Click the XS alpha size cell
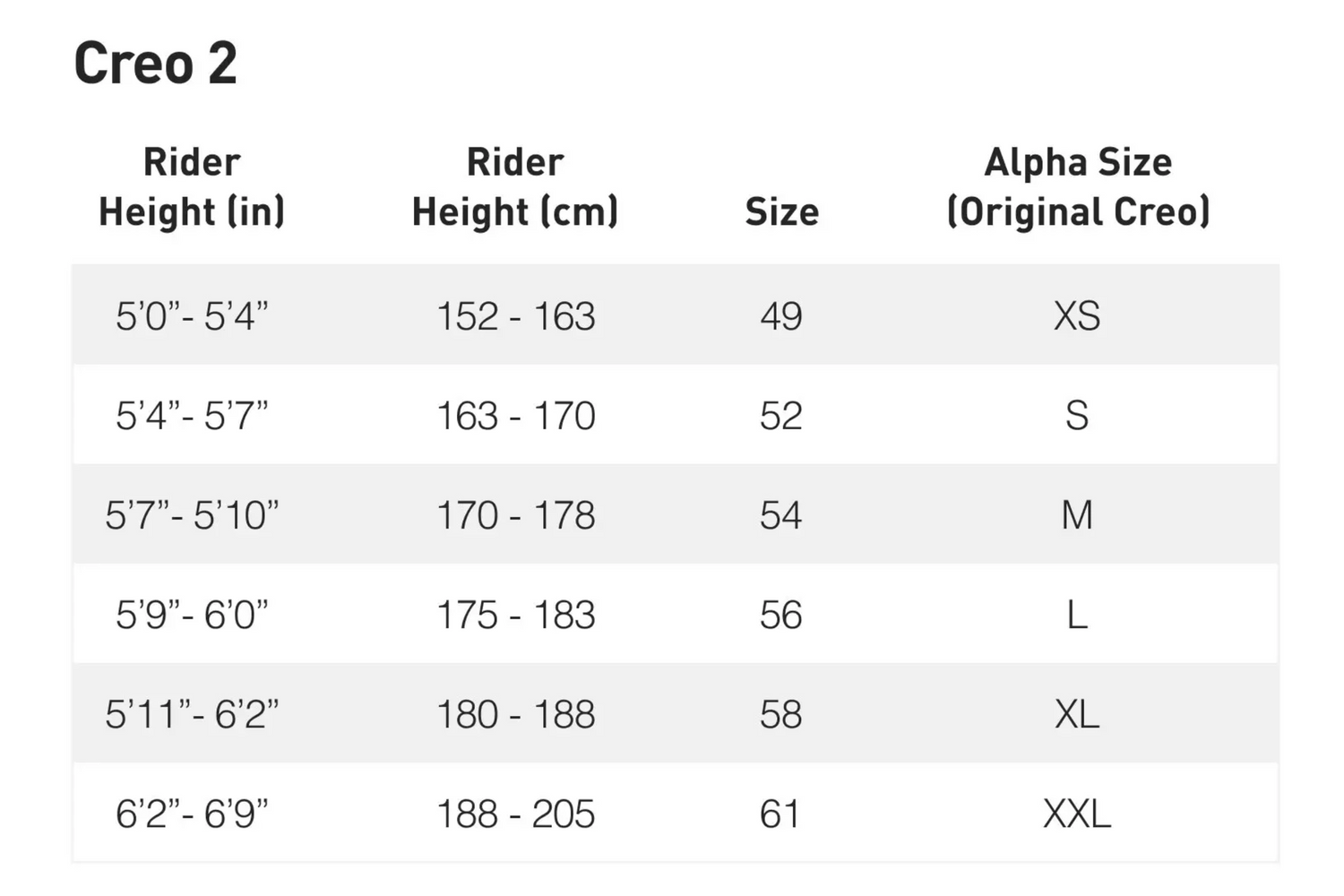Screen dimensions: 1344x896 [1077, 316]
